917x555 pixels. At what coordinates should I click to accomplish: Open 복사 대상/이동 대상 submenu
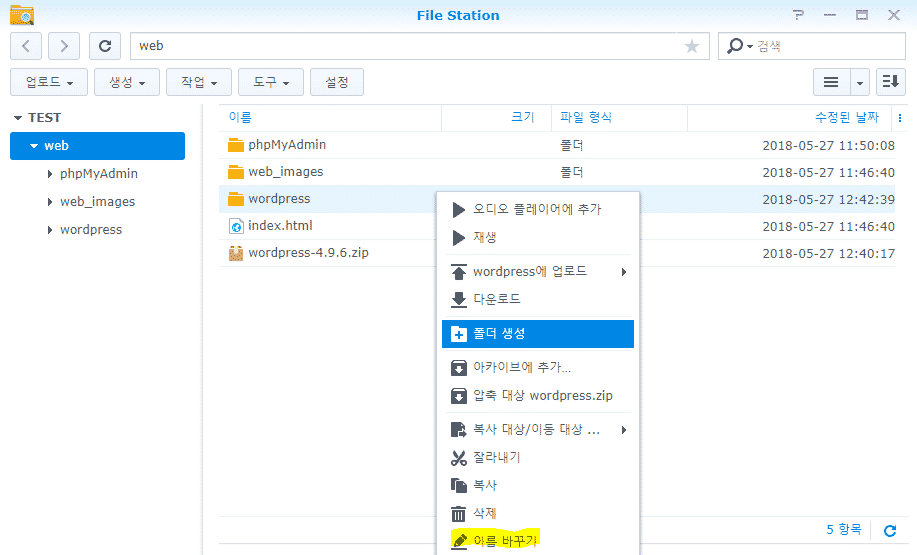537,430
